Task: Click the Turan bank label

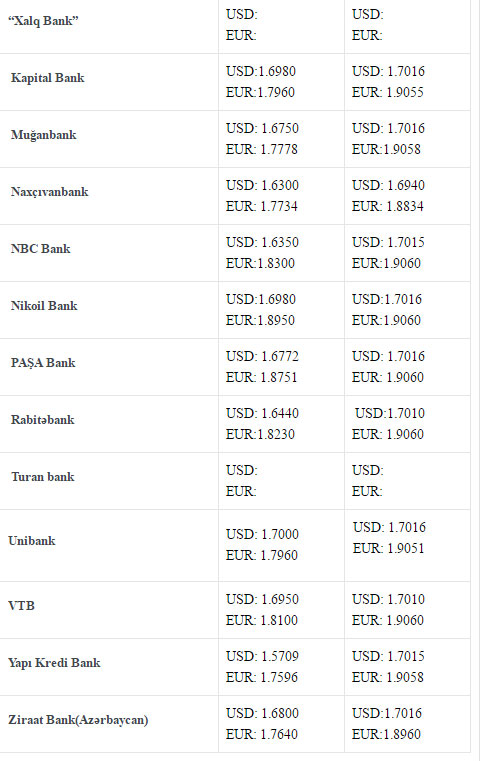Action: (43, 477)
